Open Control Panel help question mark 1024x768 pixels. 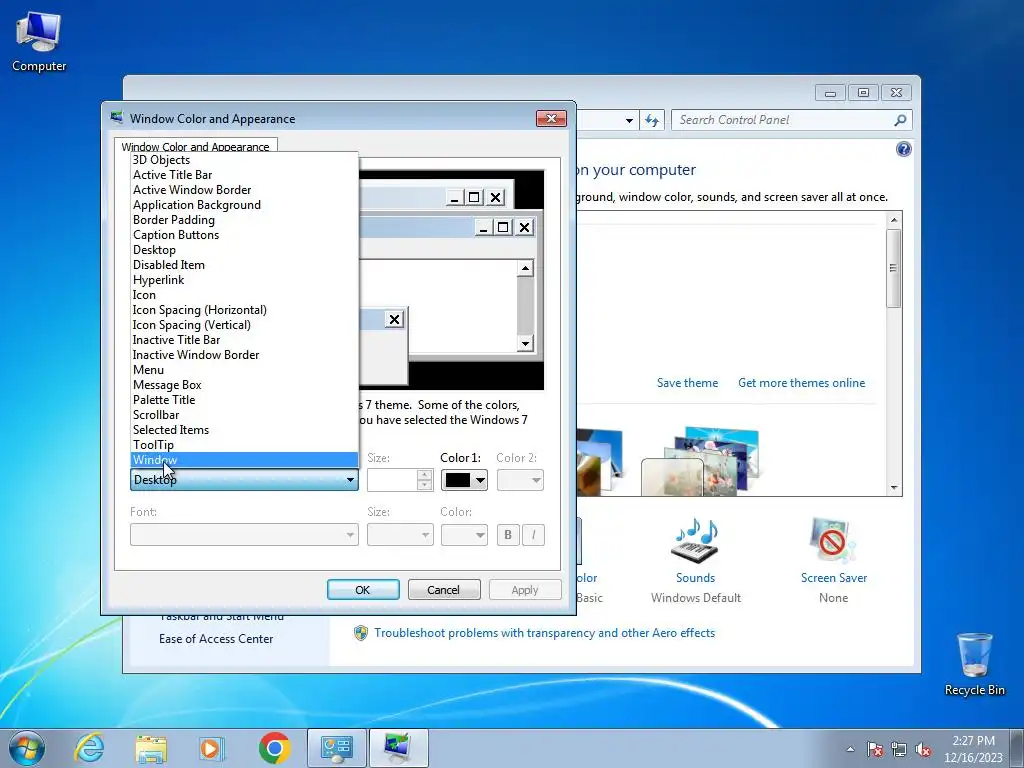pyautogui.click(x=903, y=150)
